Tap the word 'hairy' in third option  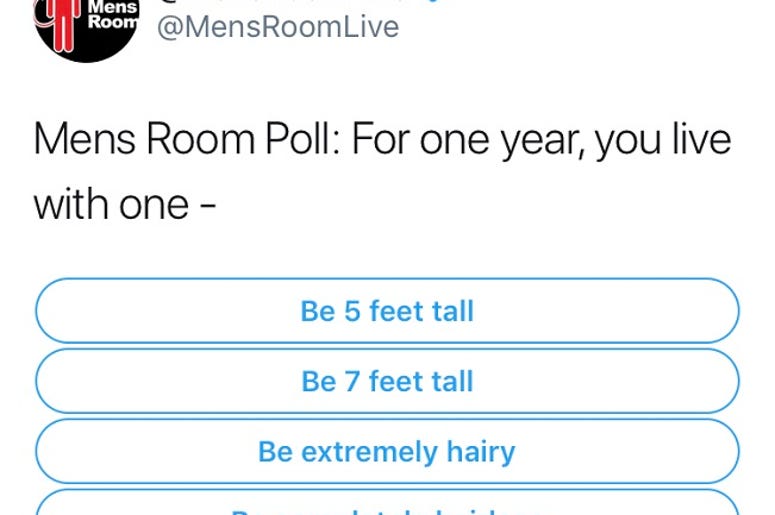click(481, 452)
